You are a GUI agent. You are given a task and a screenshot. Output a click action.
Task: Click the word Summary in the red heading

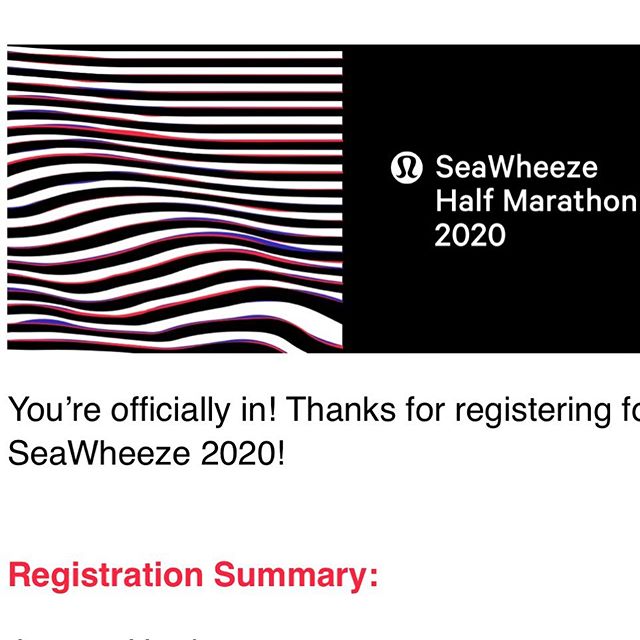(x=296, y=576)
